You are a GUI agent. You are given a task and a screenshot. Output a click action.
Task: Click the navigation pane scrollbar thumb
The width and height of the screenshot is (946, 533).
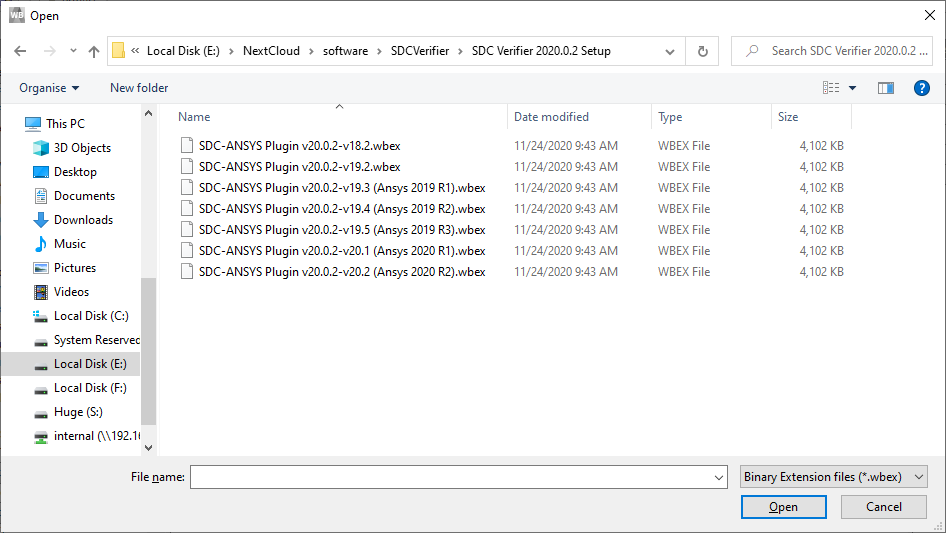[x=148, y=351]
